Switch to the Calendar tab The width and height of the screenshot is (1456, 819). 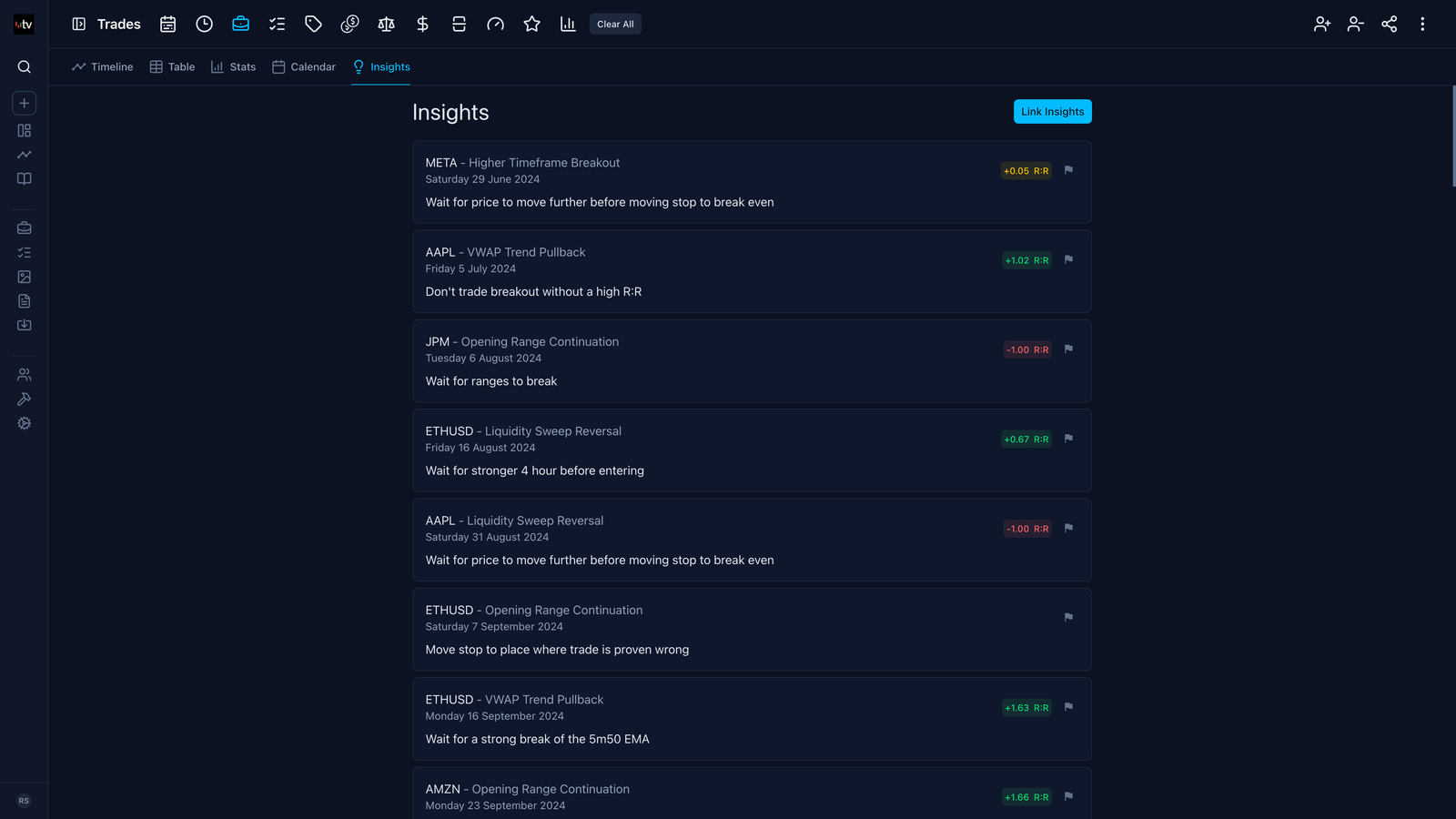(x=304, y=66)
